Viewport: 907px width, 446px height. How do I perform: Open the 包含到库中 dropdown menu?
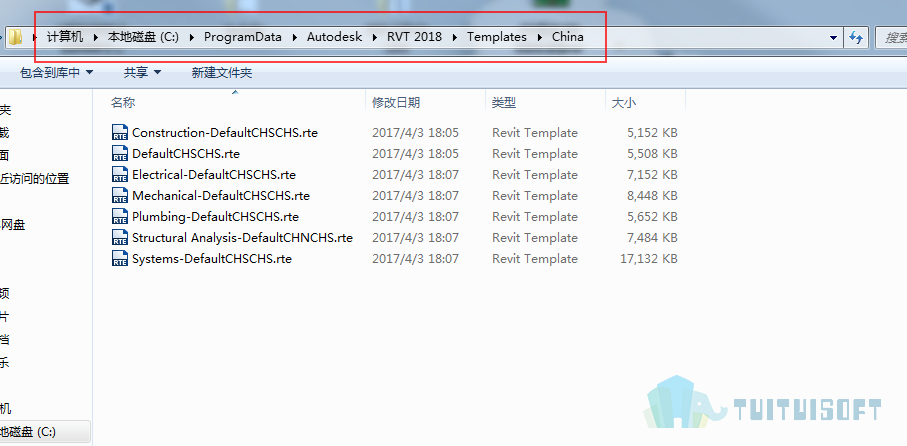[56, 72]
